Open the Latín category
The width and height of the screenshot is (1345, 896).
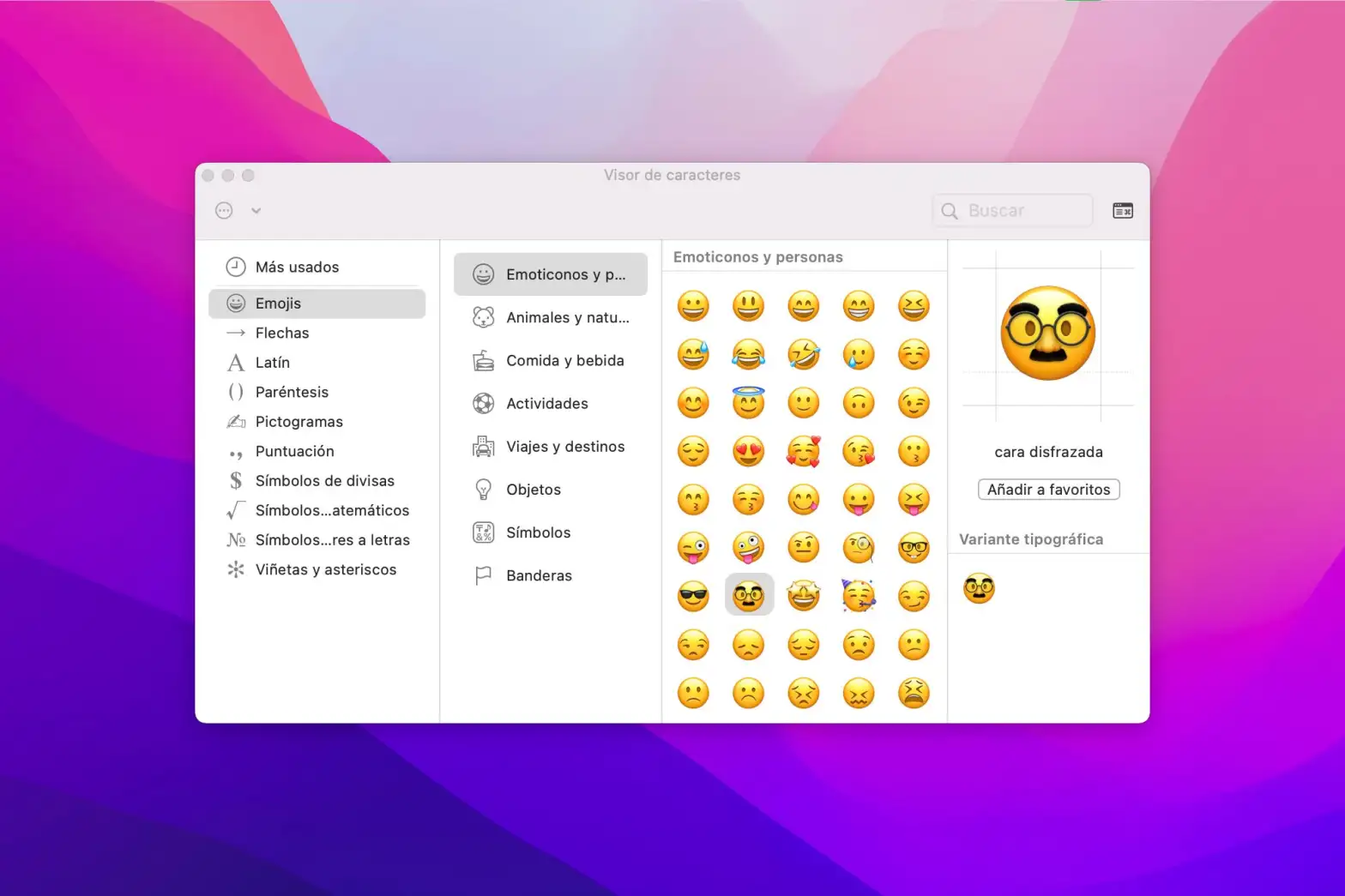pyautogui.click(x=317, y=363)
